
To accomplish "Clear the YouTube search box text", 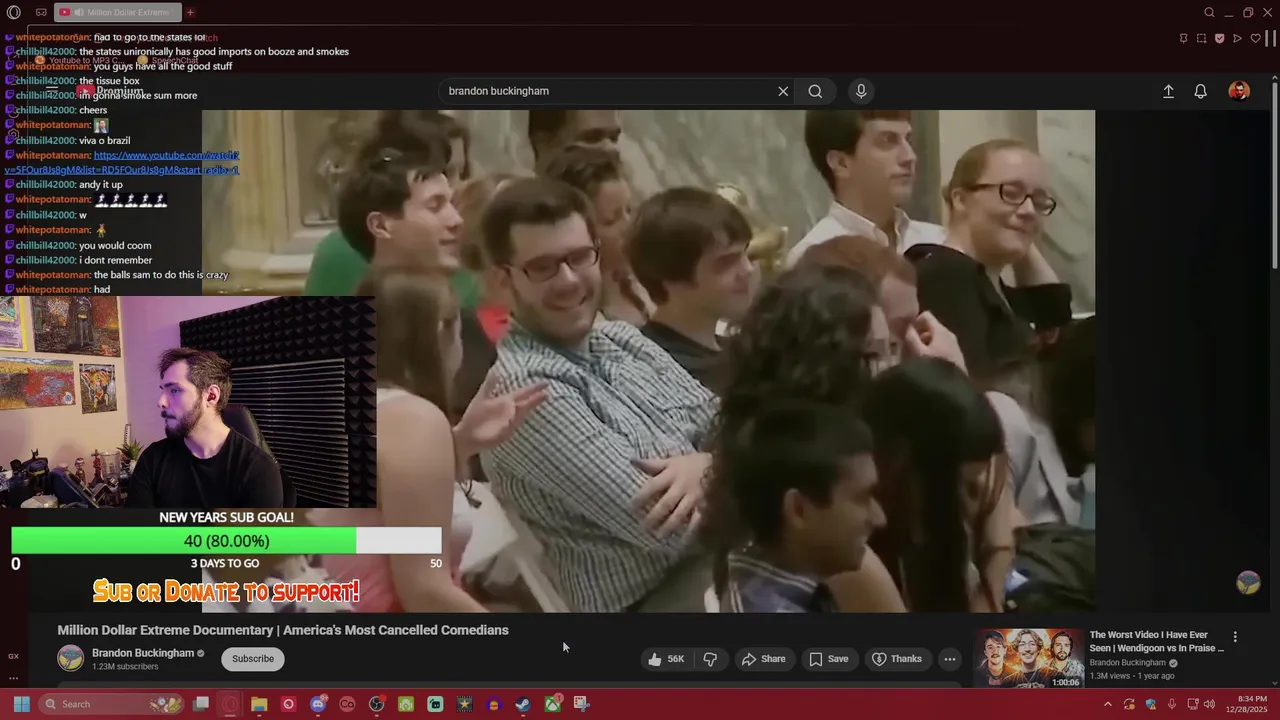I will 783,91.
